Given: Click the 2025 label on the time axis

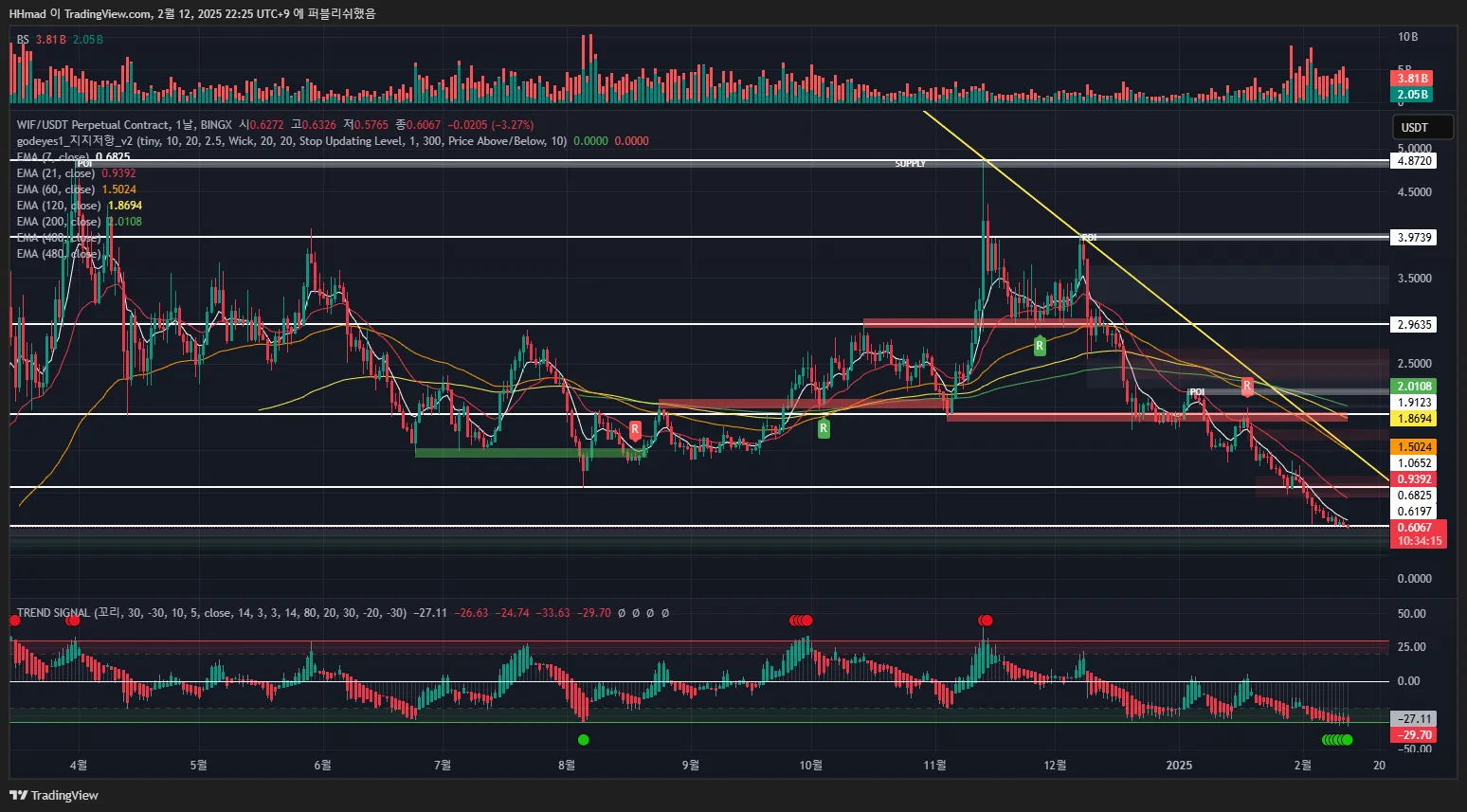Looking at the screenshot, I should pyautogui.click(x=1179, y=765).
